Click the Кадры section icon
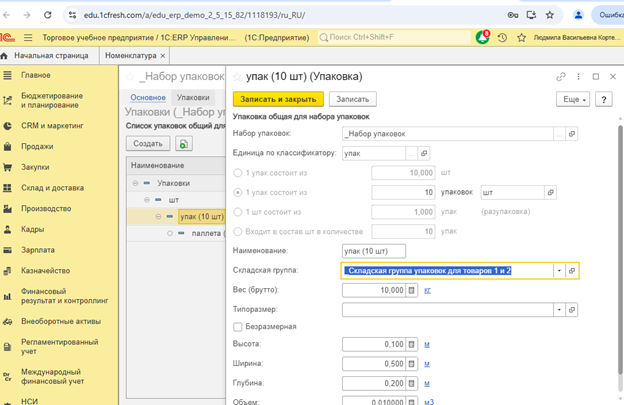The width and height of the screenshot is (624, 405). [x=7, y=229]
